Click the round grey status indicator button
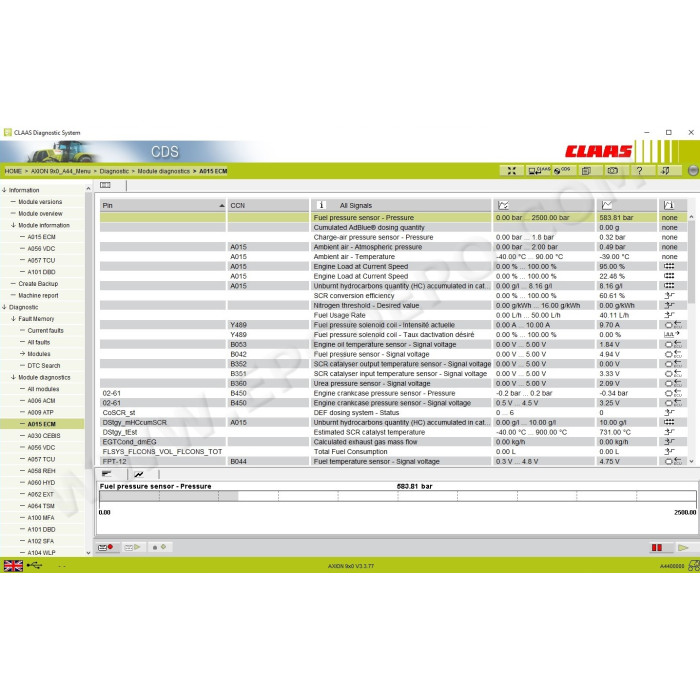The image size is (700, 700). pos(693,171)
